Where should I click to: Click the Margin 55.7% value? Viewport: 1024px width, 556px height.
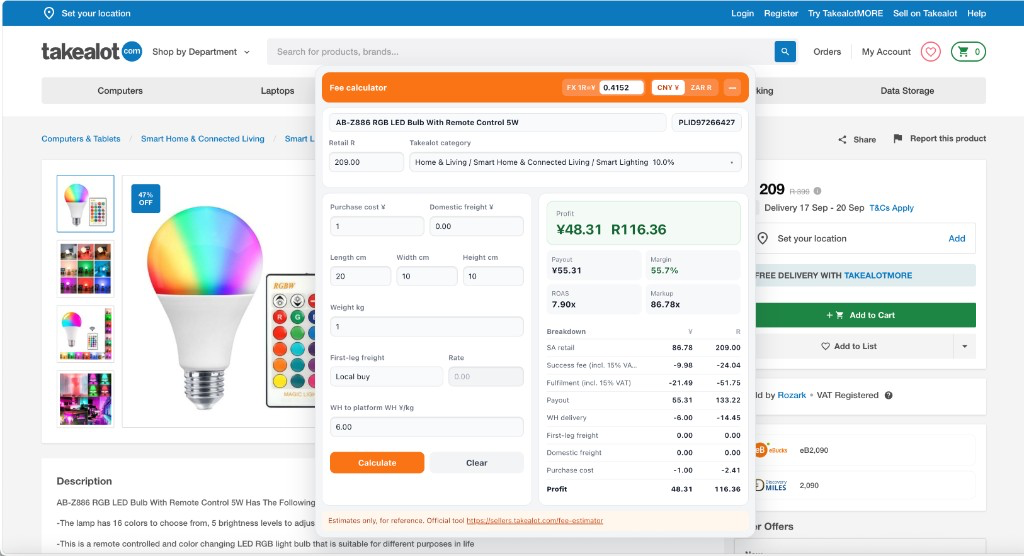[664, 270]
